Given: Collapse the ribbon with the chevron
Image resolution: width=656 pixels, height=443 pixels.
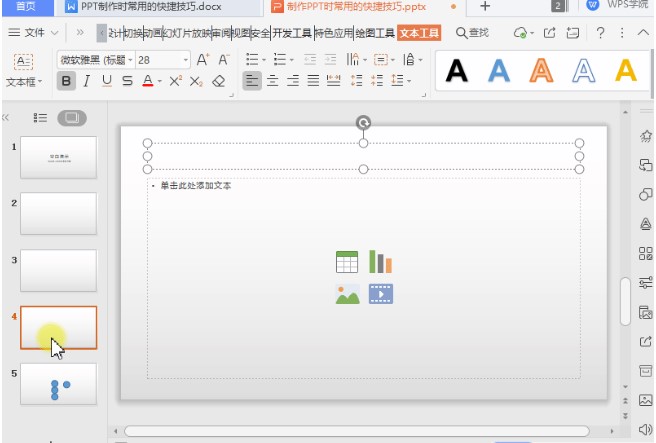Looking at the screenshot, I should [x=643, y=33].
